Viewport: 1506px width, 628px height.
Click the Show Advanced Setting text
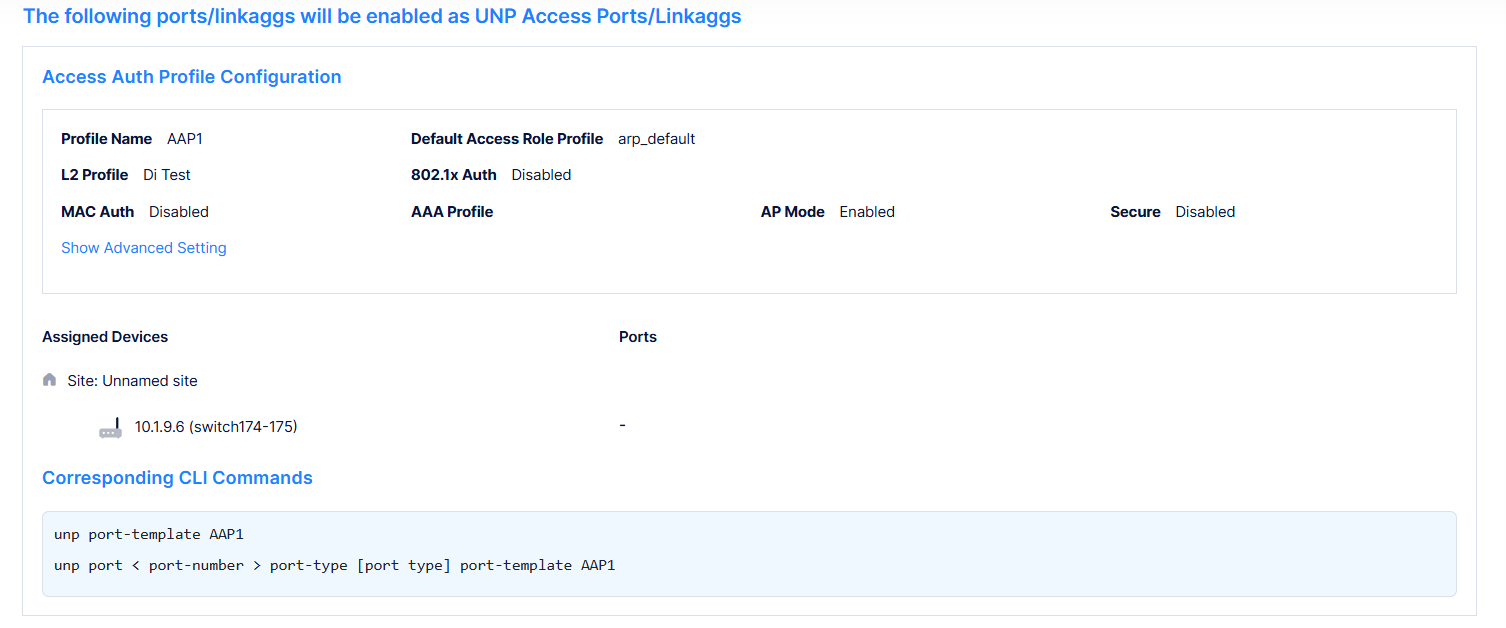coord(143,247)
